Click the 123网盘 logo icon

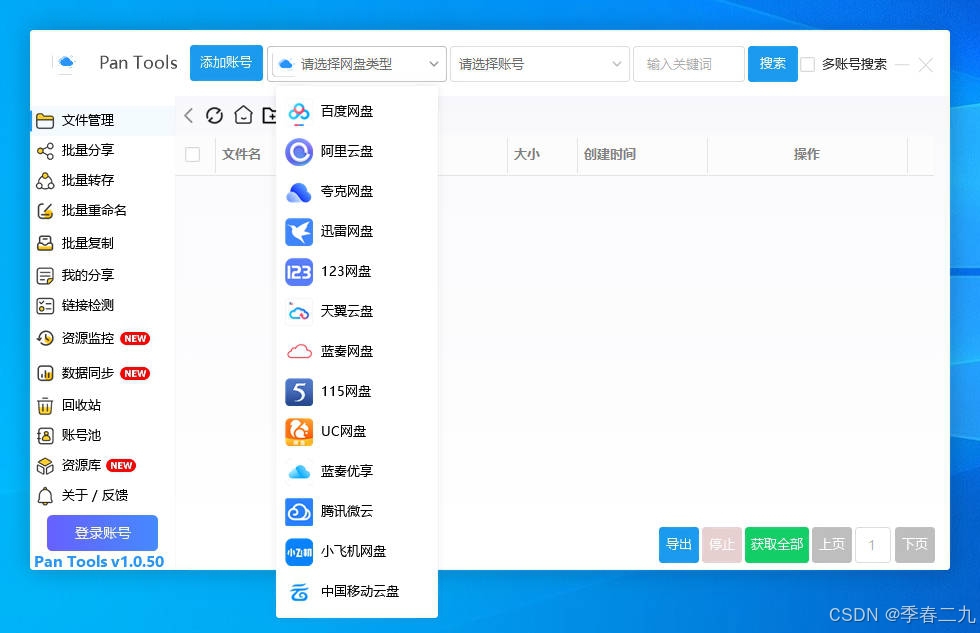(299, 272)
